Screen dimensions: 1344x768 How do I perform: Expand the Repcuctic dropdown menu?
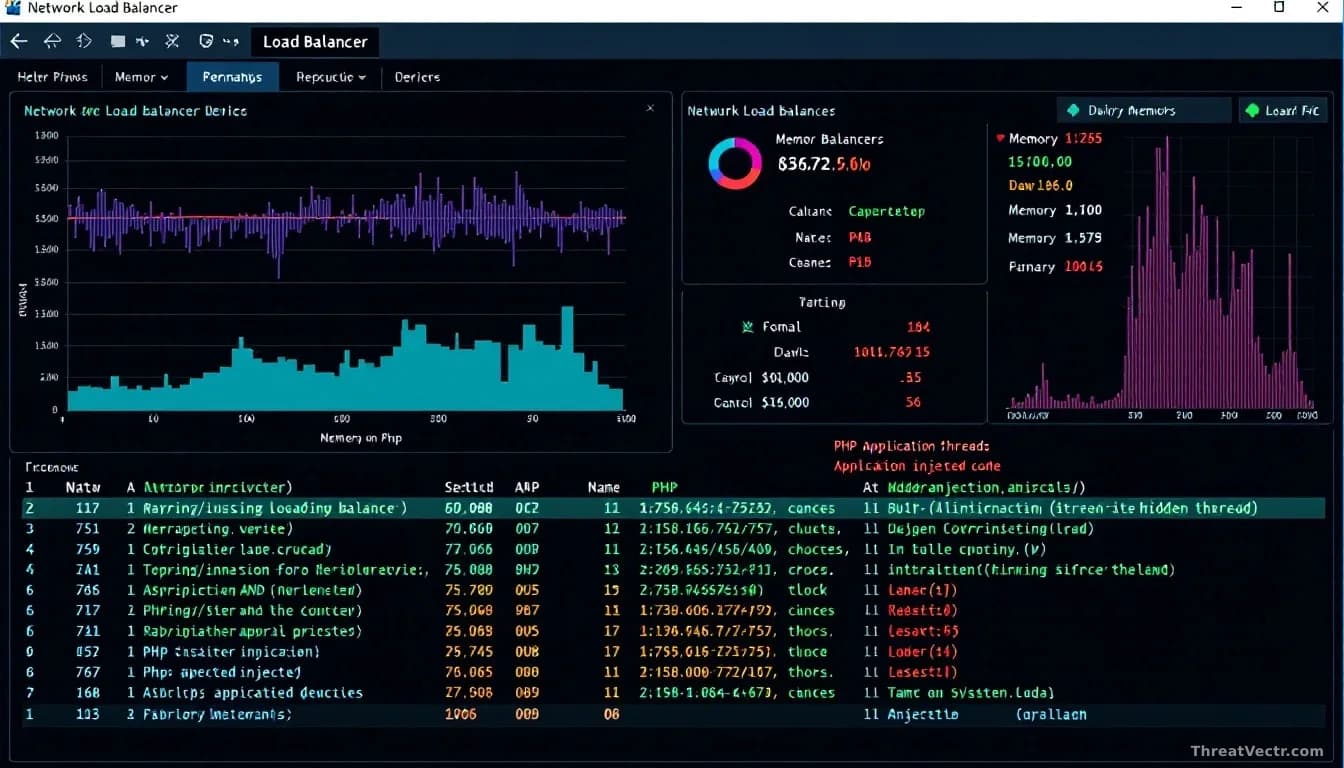click(331, 77)
